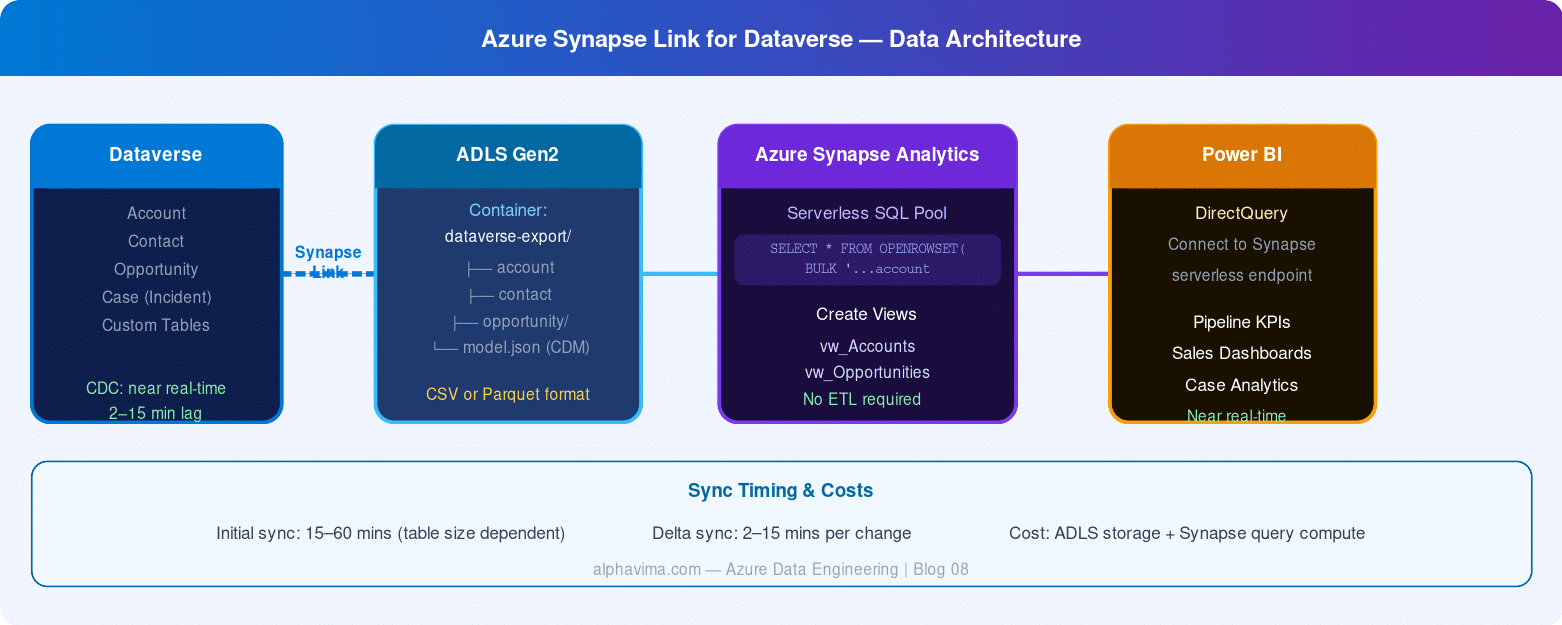1562x625 pixels.
Task: Click the Create Views label
Action: [867, 314]
